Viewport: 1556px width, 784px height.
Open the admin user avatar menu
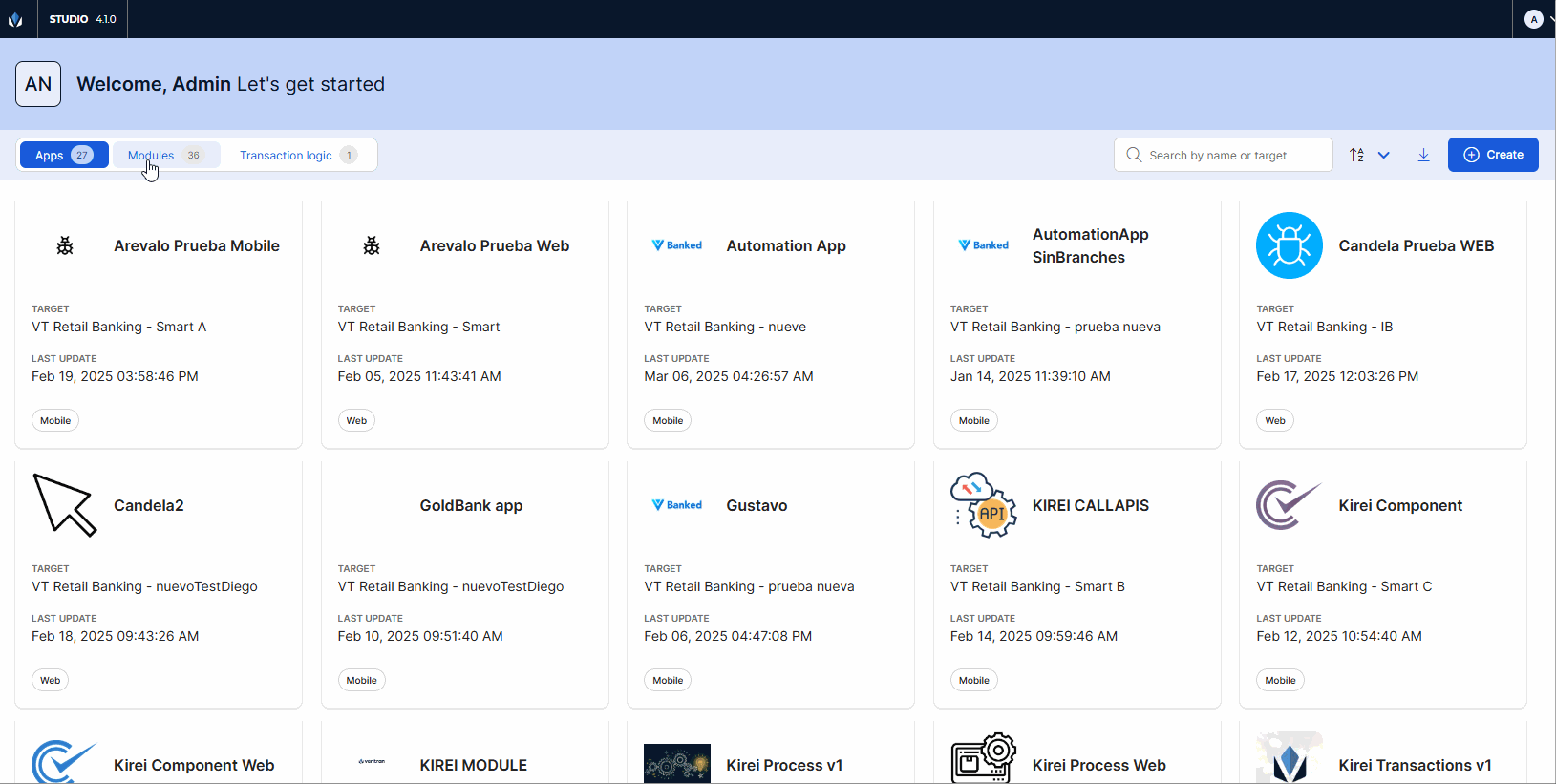[x=1534, y=19]
